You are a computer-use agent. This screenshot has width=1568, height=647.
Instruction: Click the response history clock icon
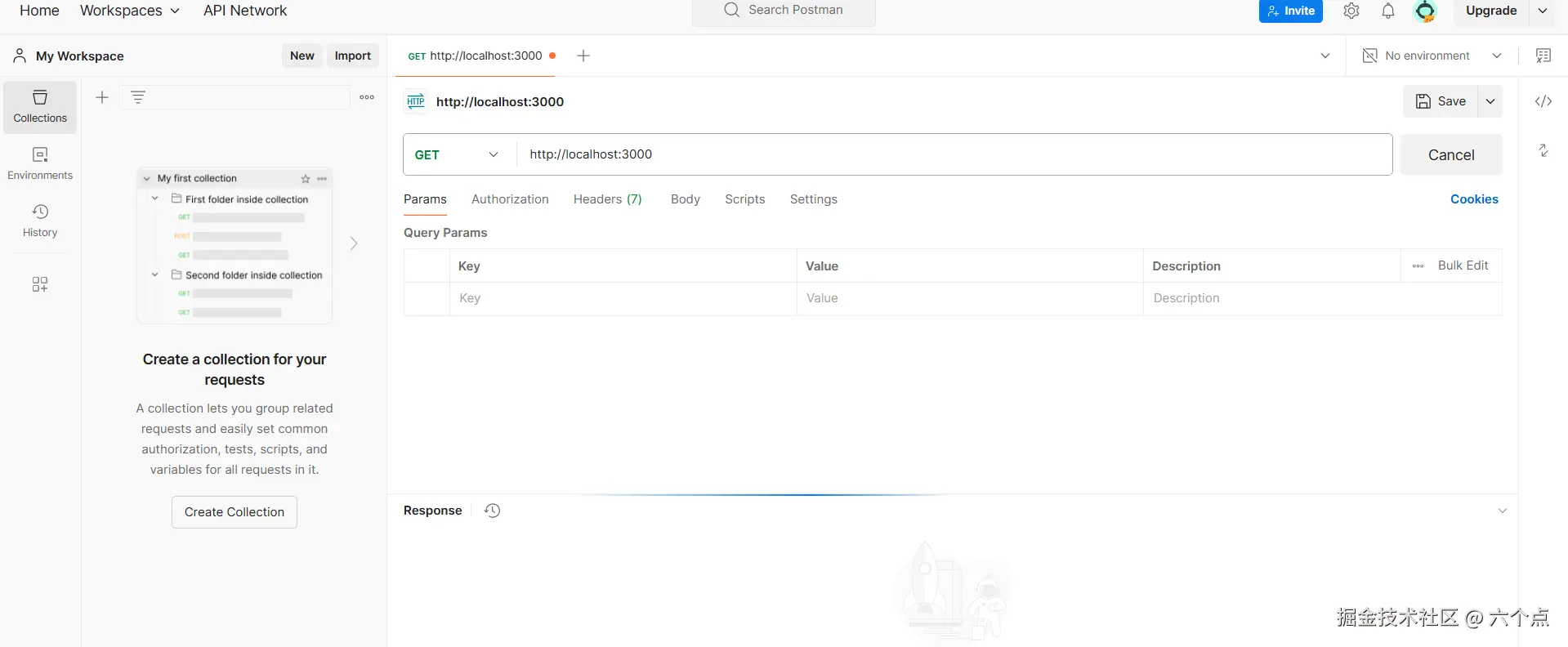click(x=492, y=511)
